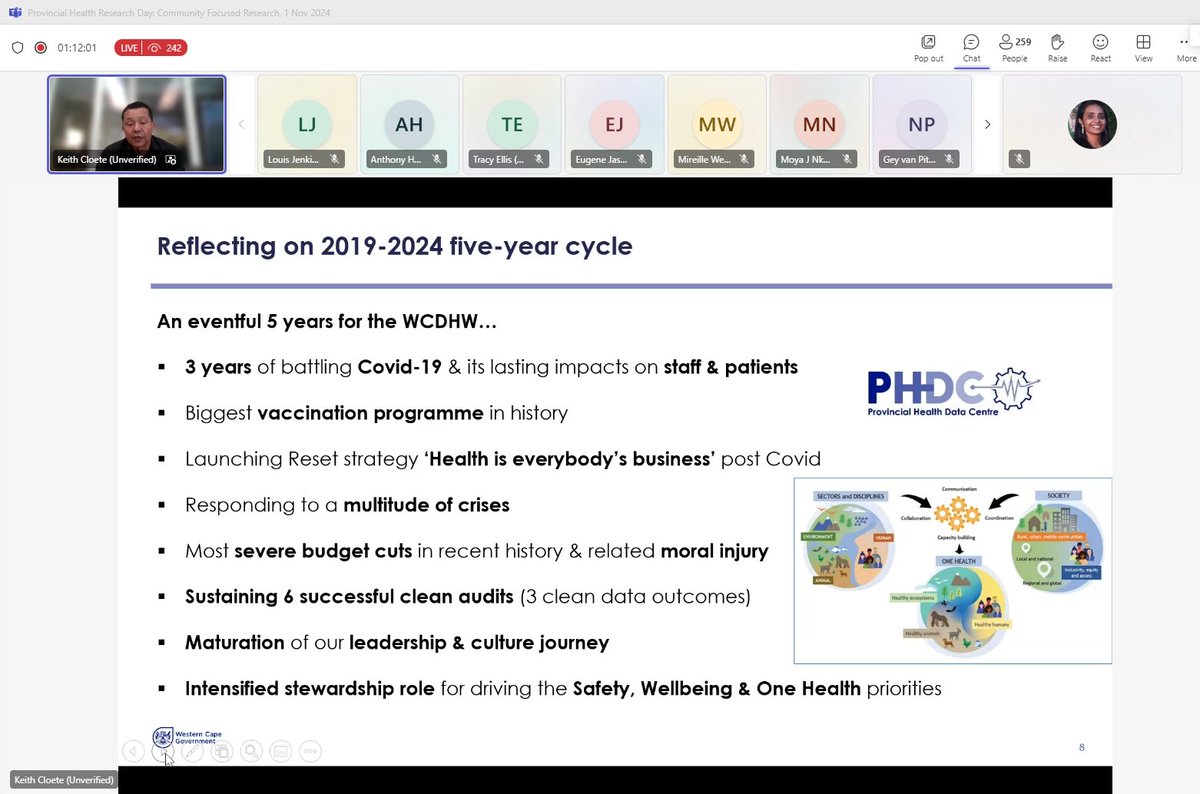Click the Teams app logo icon

click(x=15, y=12)
